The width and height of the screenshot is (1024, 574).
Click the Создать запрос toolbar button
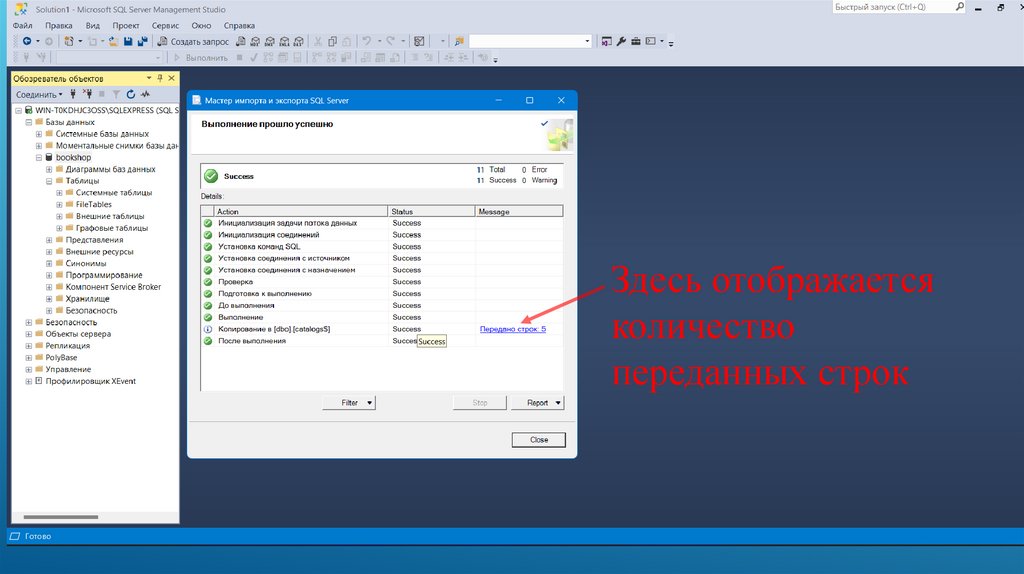(193, 41)
